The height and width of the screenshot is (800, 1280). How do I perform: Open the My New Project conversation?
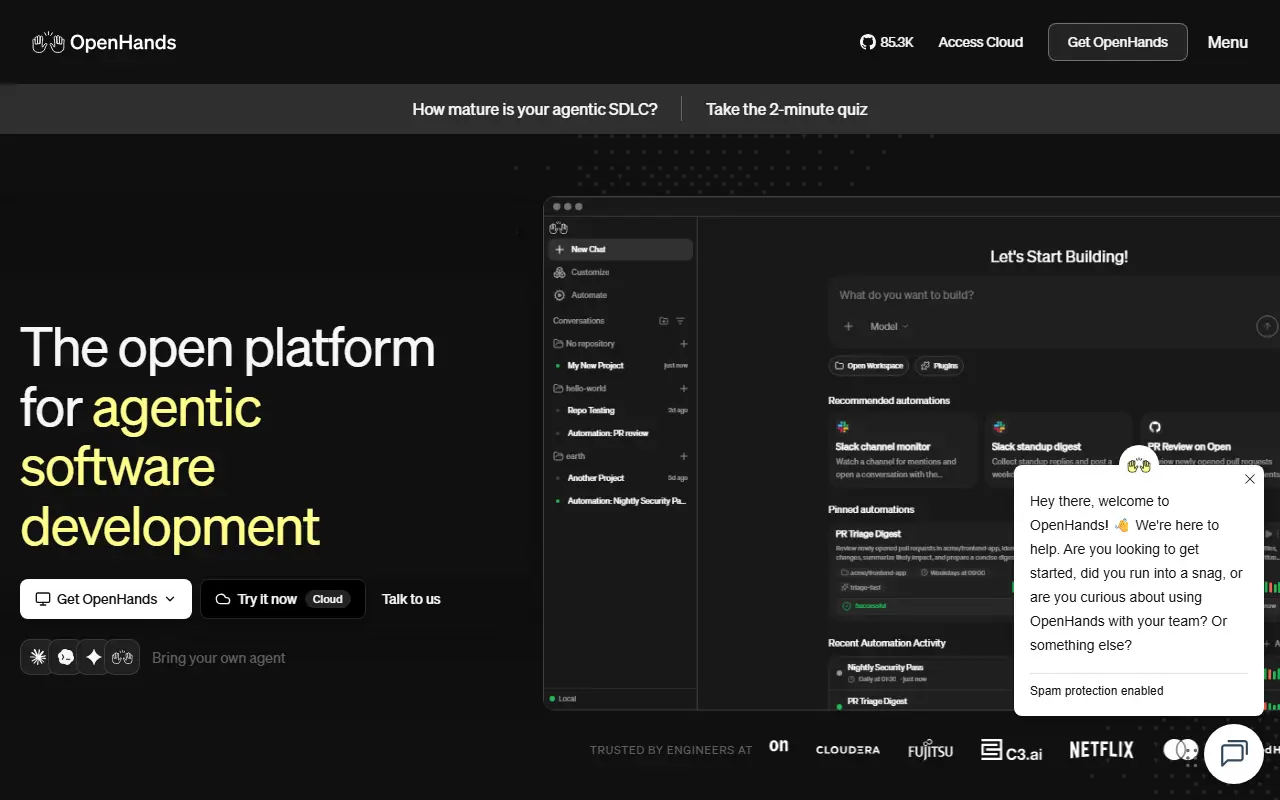(x=620, y=366)
